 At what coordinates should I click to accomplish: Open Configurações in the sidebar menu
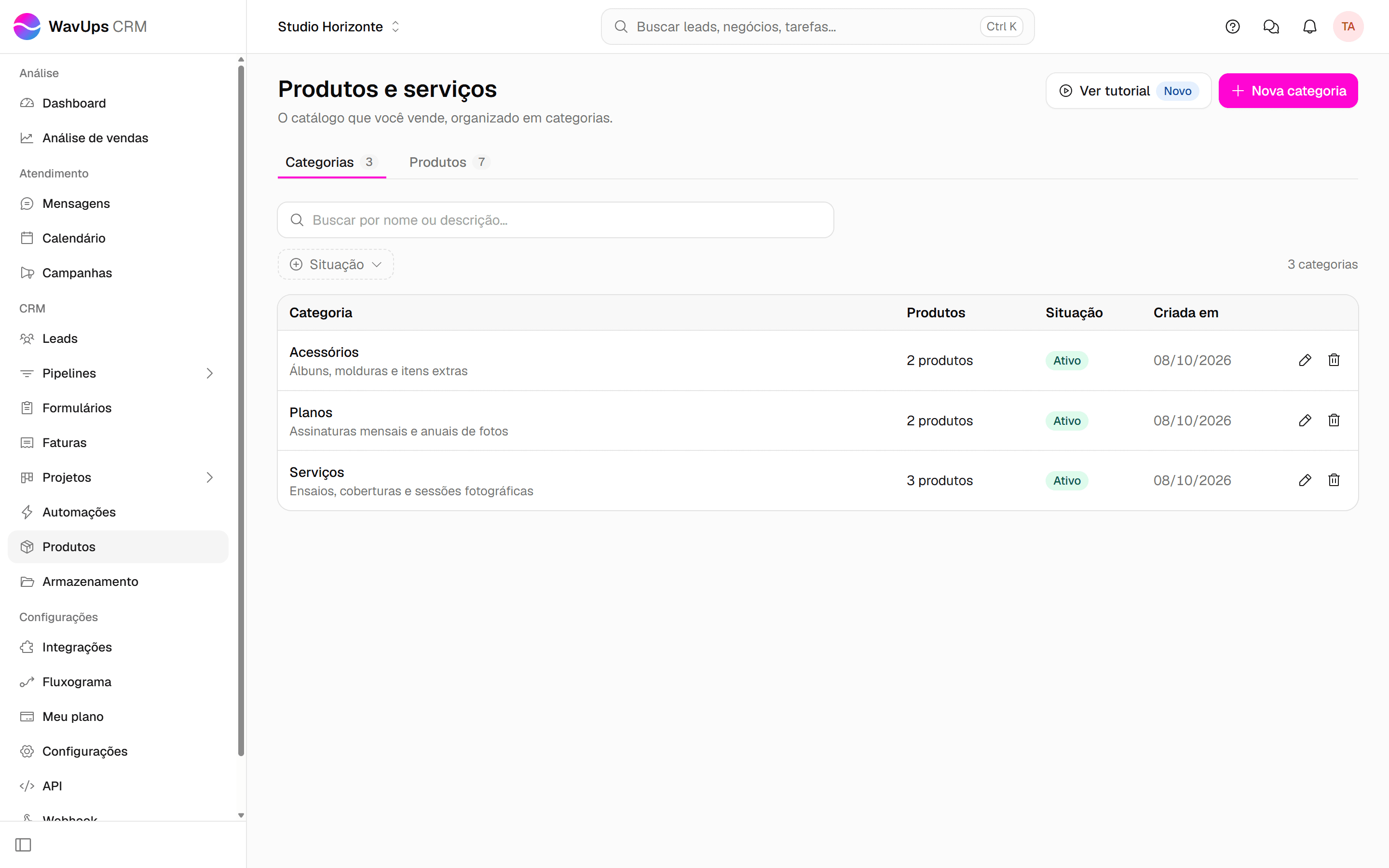(118, 751)
